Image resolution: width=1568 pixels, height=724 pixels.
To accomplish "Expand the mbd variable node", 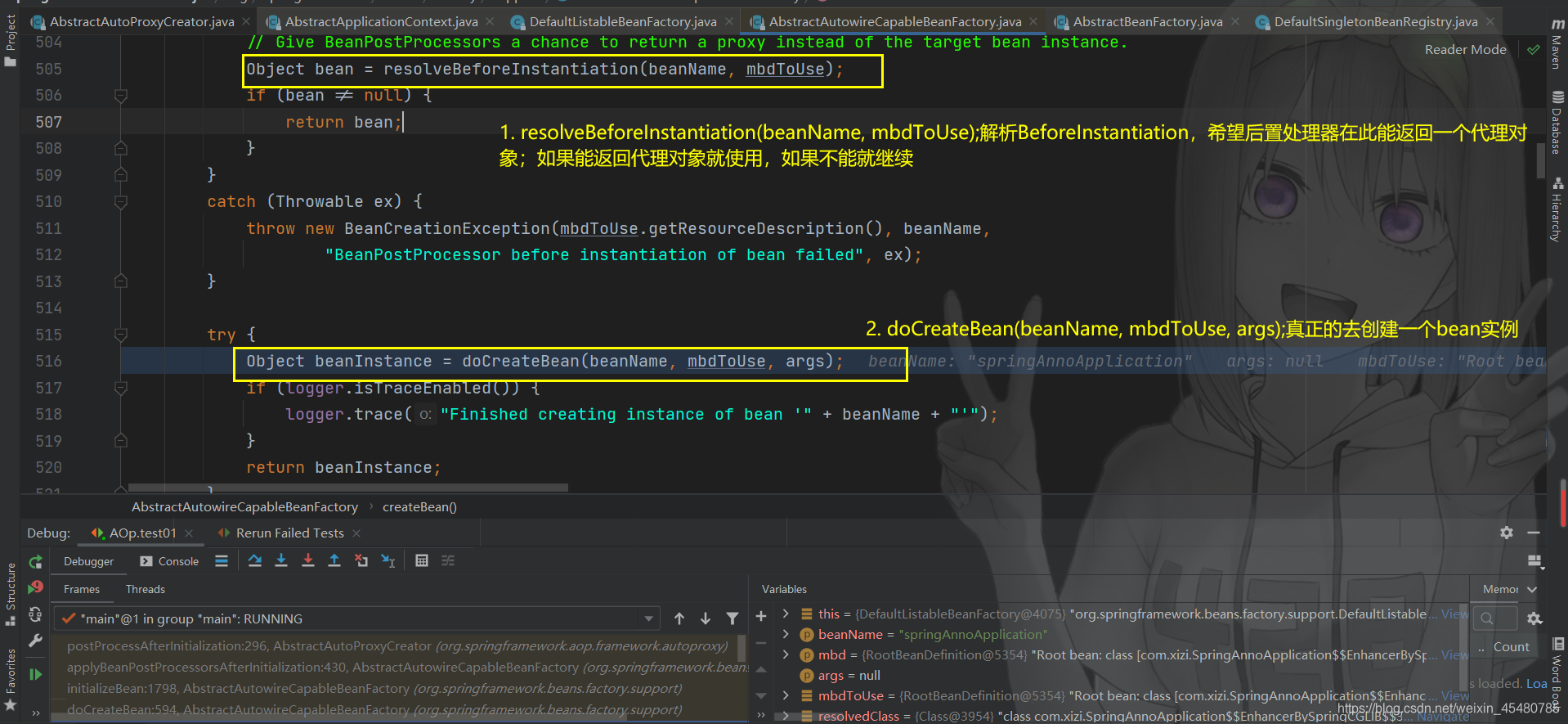I will [786, 654].
